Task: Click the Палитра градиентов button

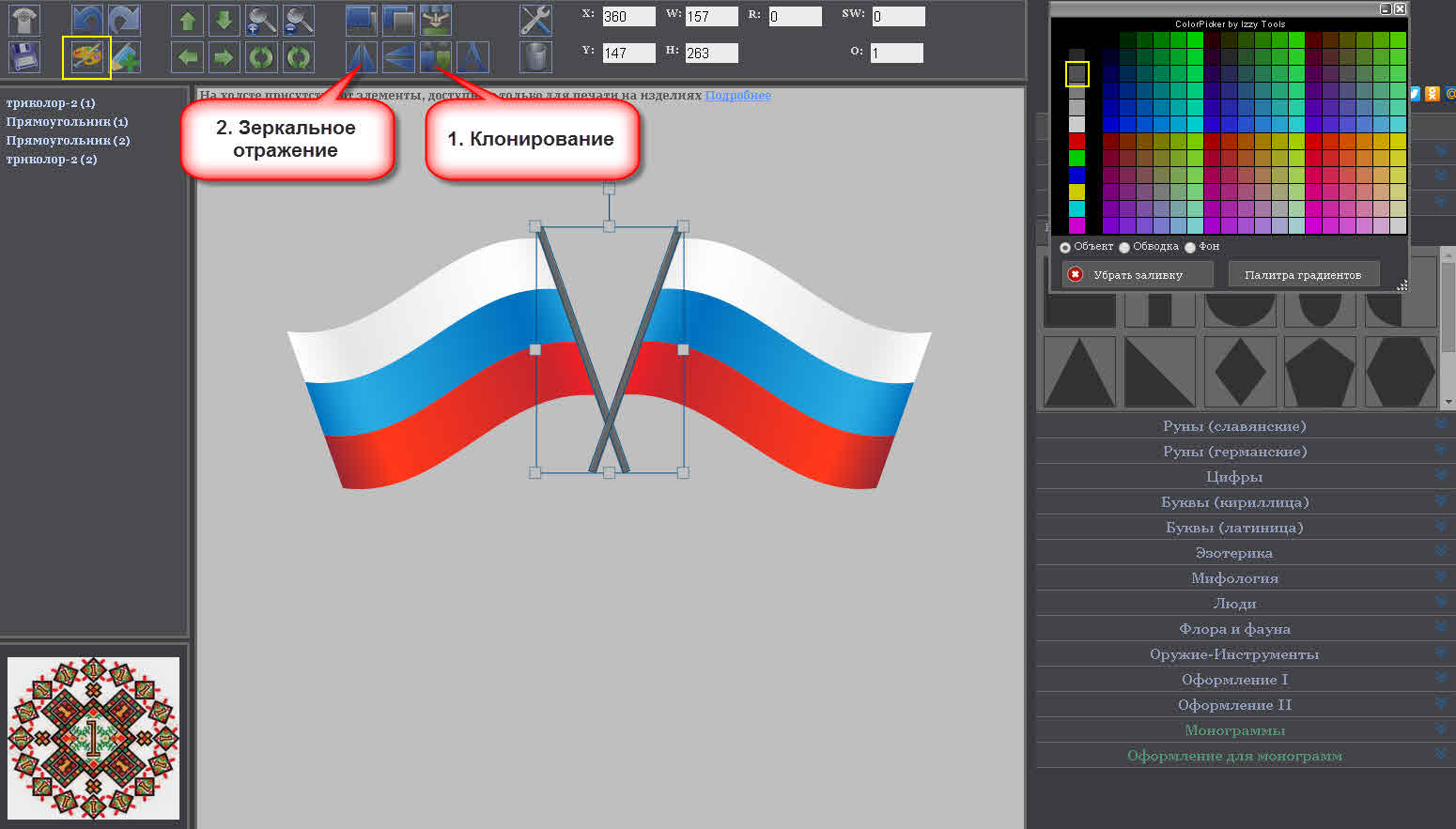Action: [1304, 274]
